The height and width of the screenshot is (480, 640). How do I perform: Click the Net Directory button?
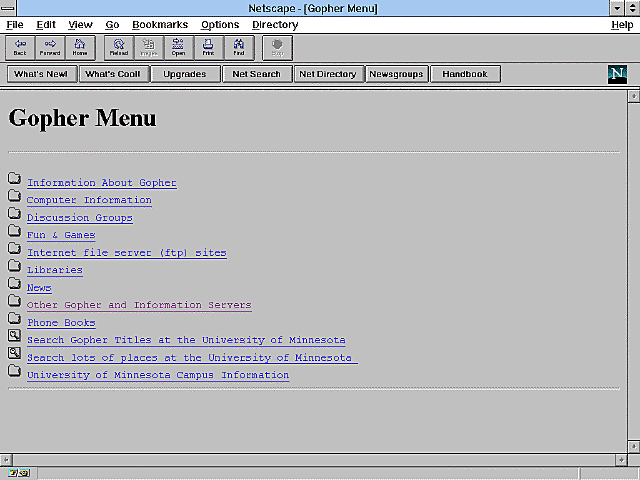329,74
